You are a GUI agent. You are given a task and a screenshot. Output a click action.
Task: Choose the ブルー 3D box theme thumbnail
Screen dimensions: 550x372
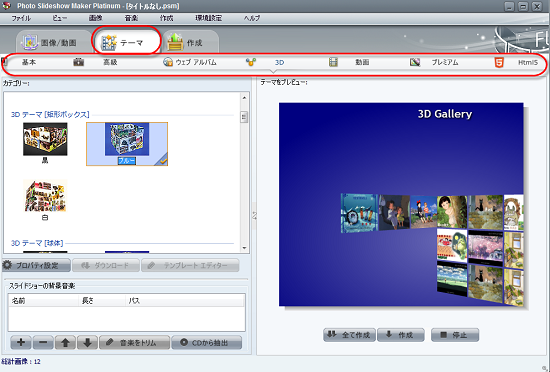click(x=127, y=139)
